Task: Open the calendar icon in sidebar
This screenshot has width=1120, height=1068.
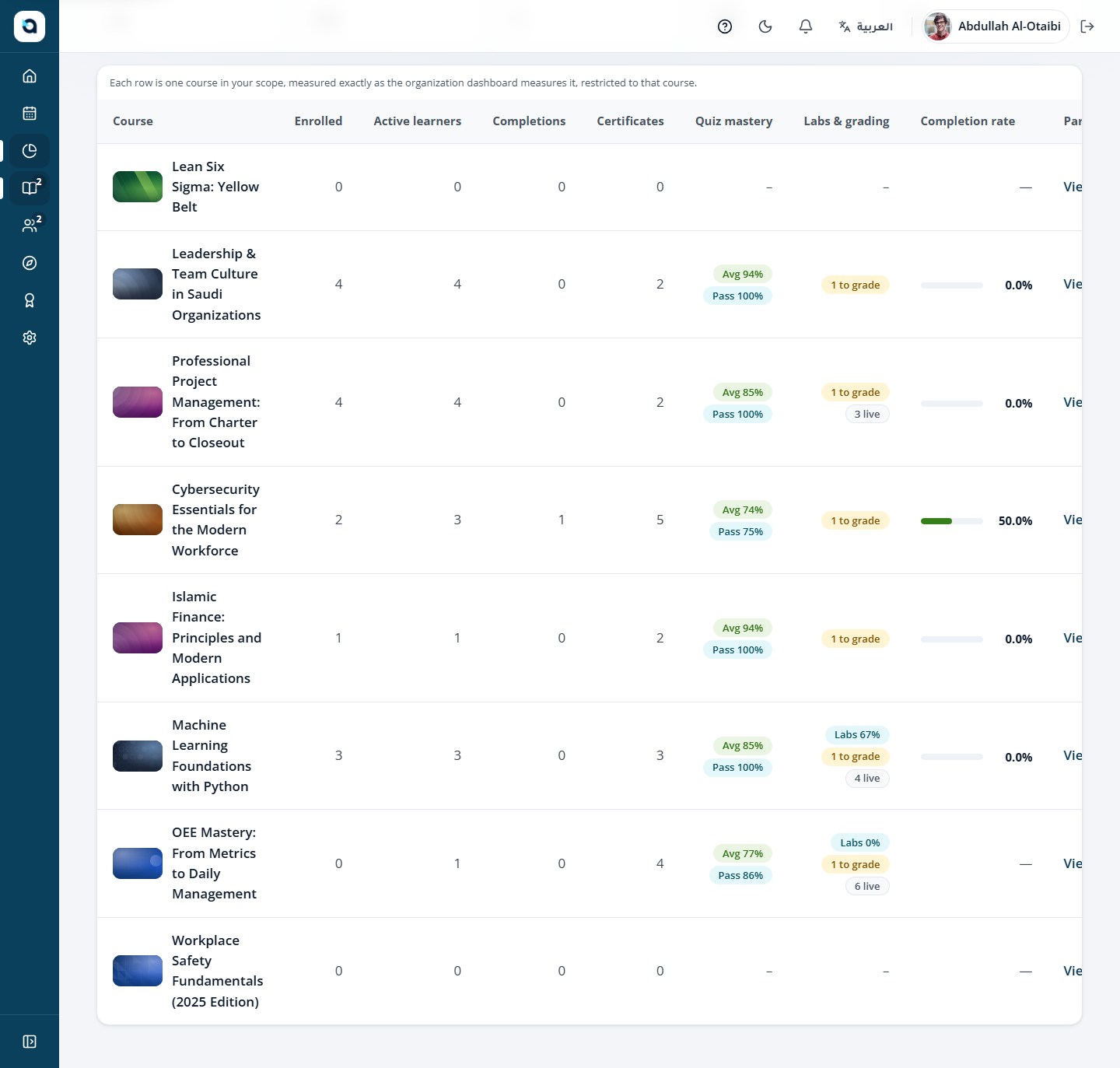Action: coord(30,114)
